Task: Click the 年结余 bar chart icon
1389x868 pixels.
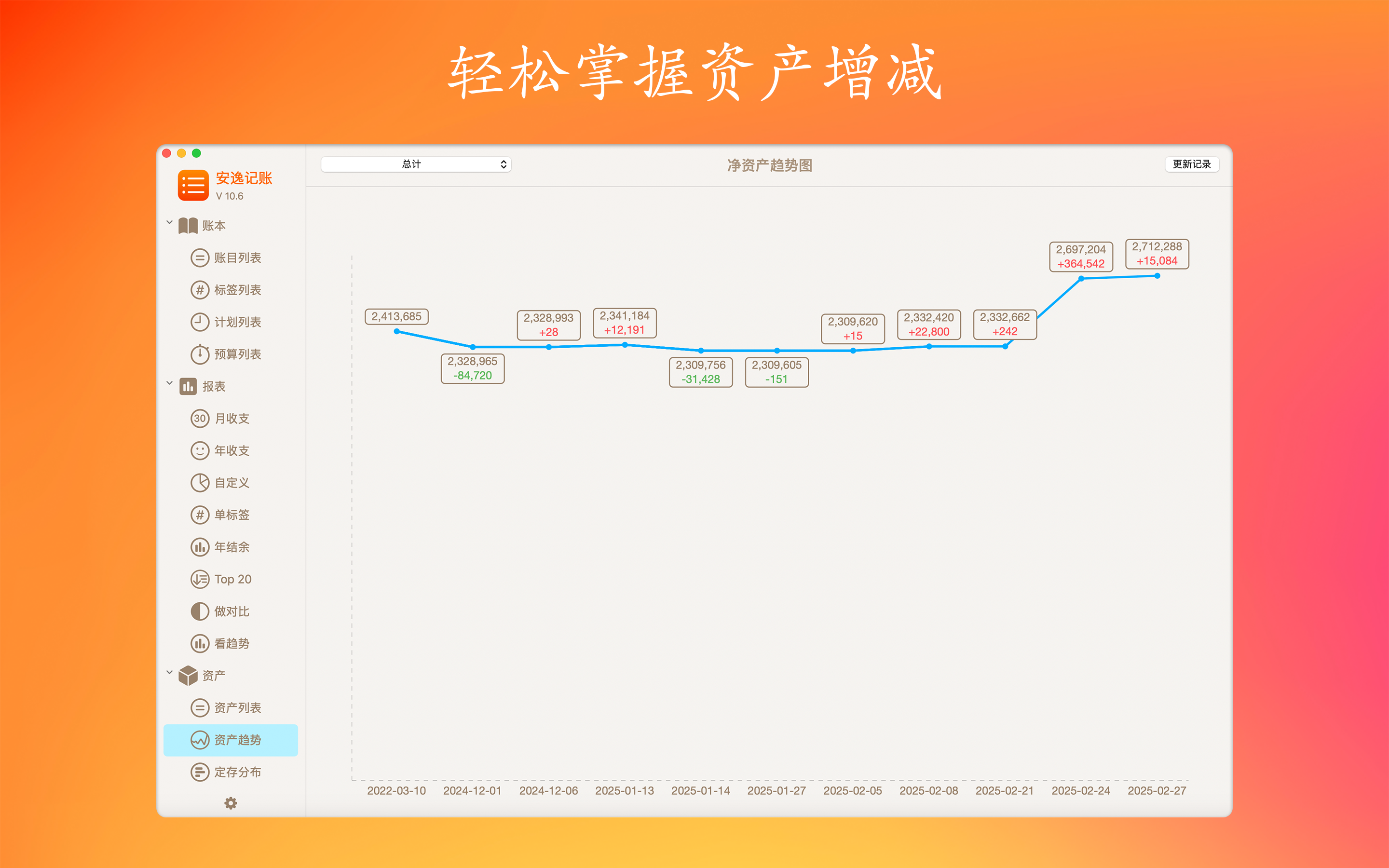Action: 199,547
